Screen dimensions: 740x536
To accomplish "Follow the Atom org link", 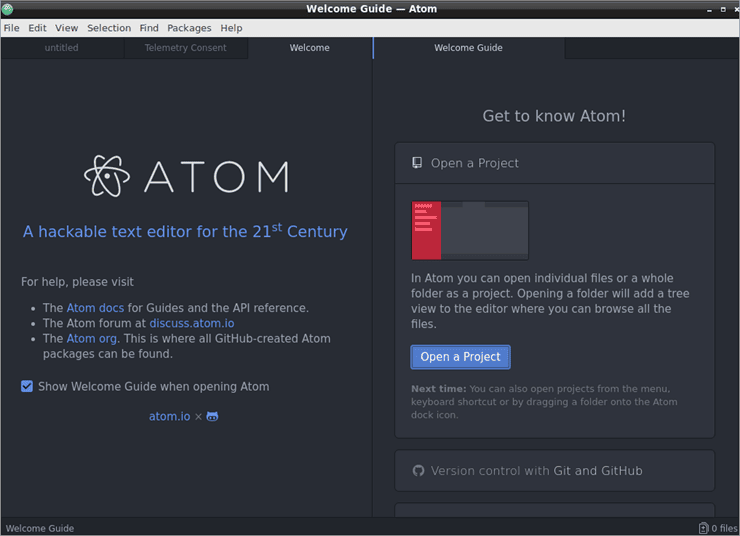I will click(x=92, y=339).
